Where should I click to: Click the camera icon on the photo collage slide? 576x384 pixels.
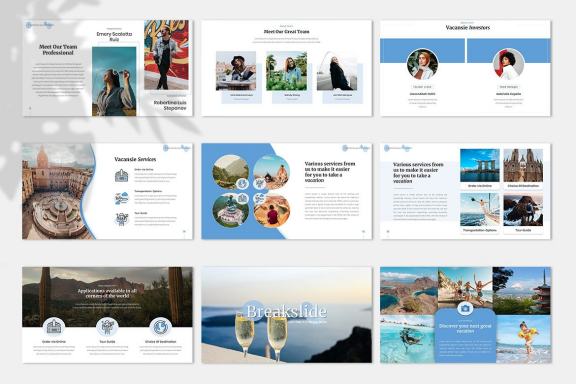[465, 308]
